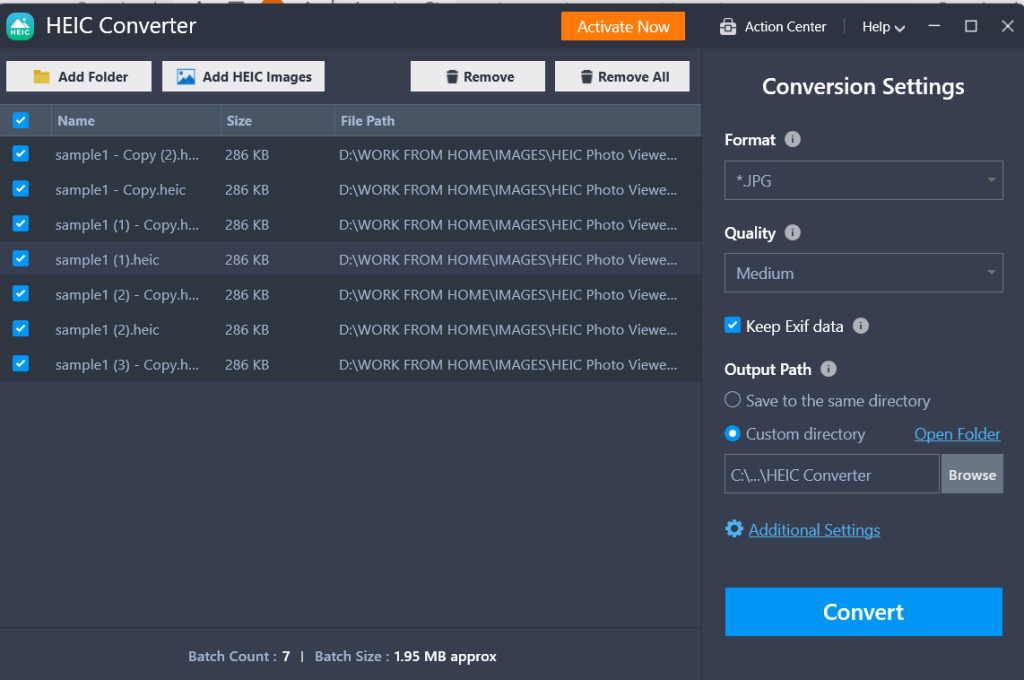The image size is (1024, 680).
Task: Open the Quality dropdown showing Medium
Action: click(x=863, y=273)
